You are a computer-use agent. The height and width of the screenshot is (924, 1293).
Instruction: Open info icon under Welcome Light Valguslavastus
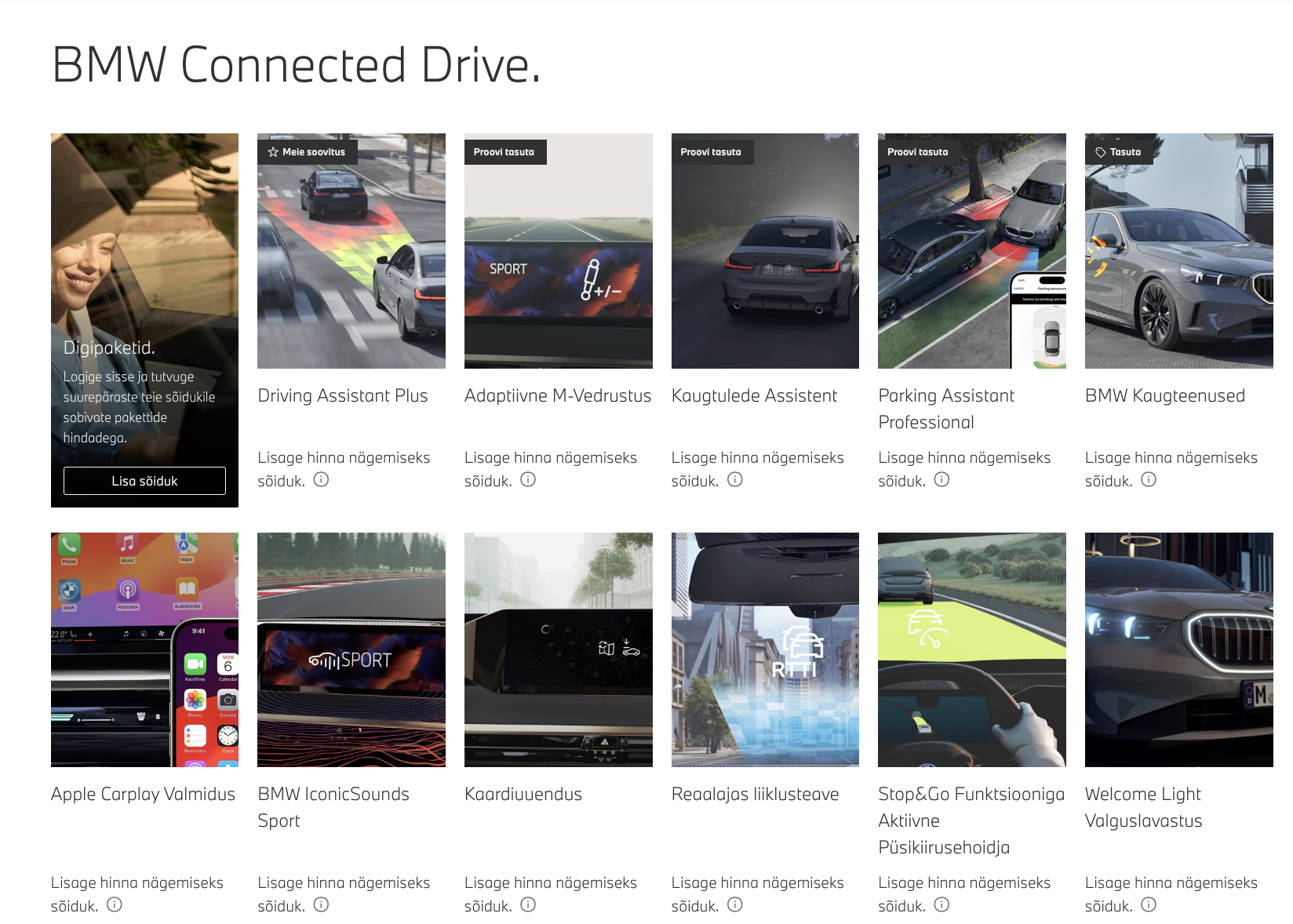point(1149,905)
